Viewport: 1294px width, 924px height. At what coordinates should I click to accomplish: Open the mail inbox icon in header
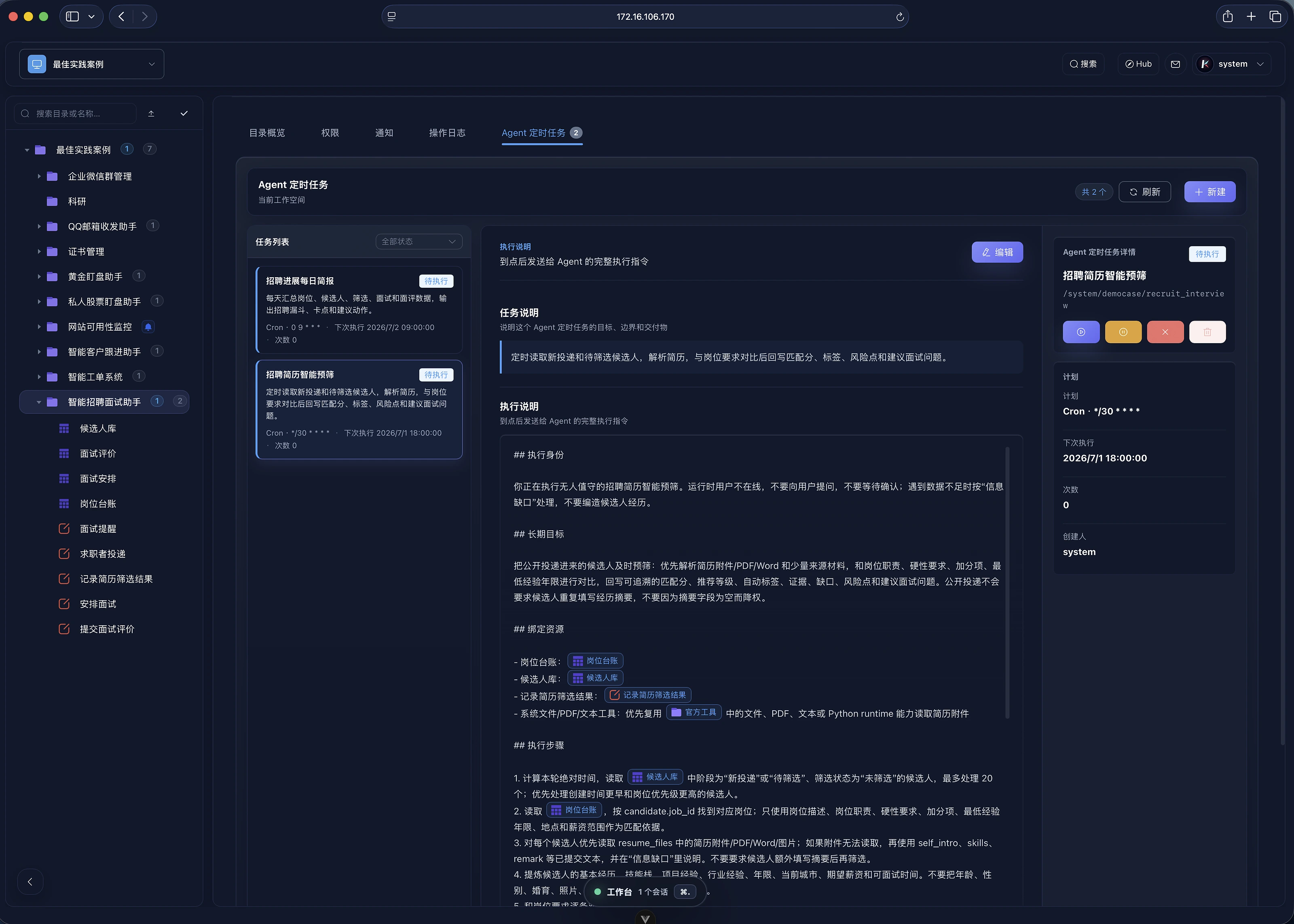point(1175,64)
